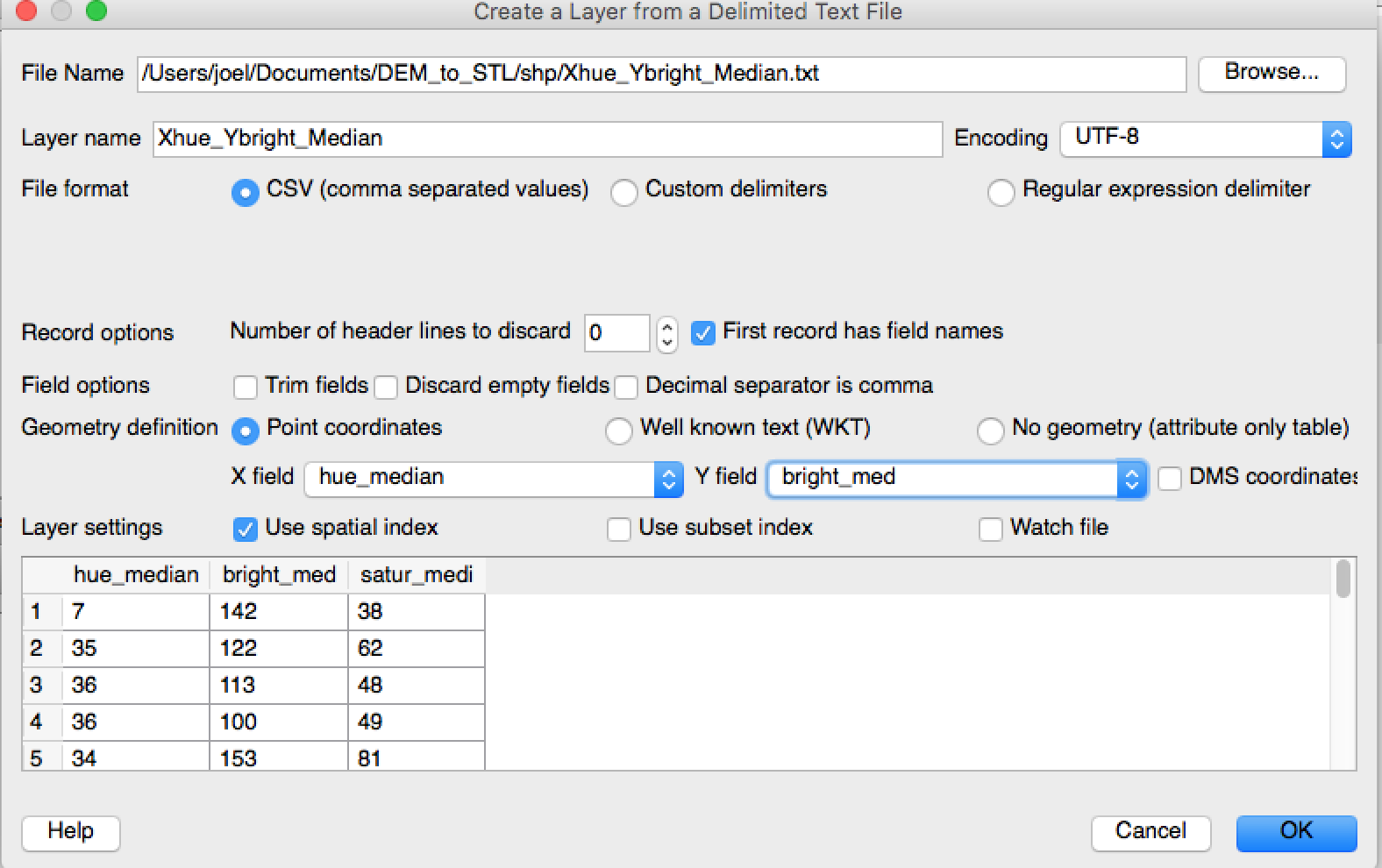Open the Encoding UTF-8 dropdown
Image resolution: width=1382 pixels, height=868 pixels.
(x=1206, y=139)
